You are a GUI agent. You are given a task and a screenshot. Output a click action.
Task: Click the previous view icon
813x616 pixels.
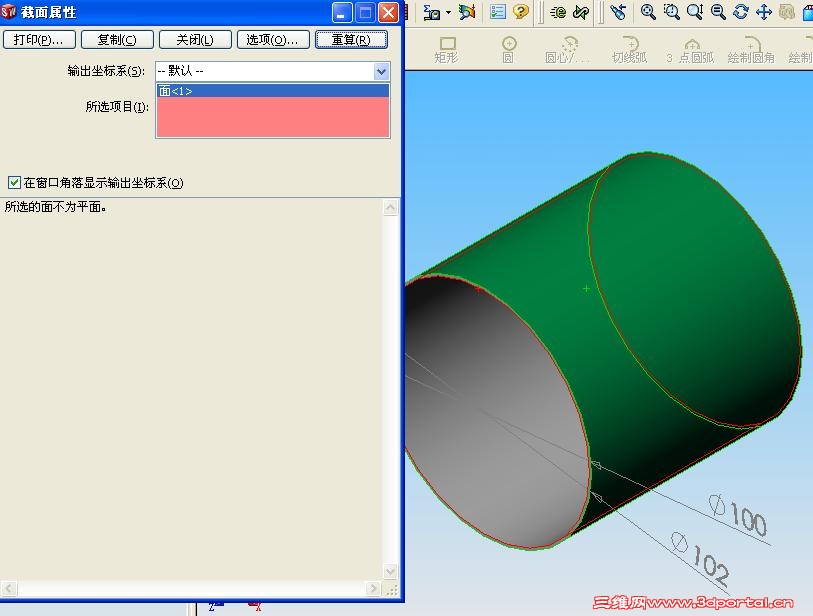[618, 12]
